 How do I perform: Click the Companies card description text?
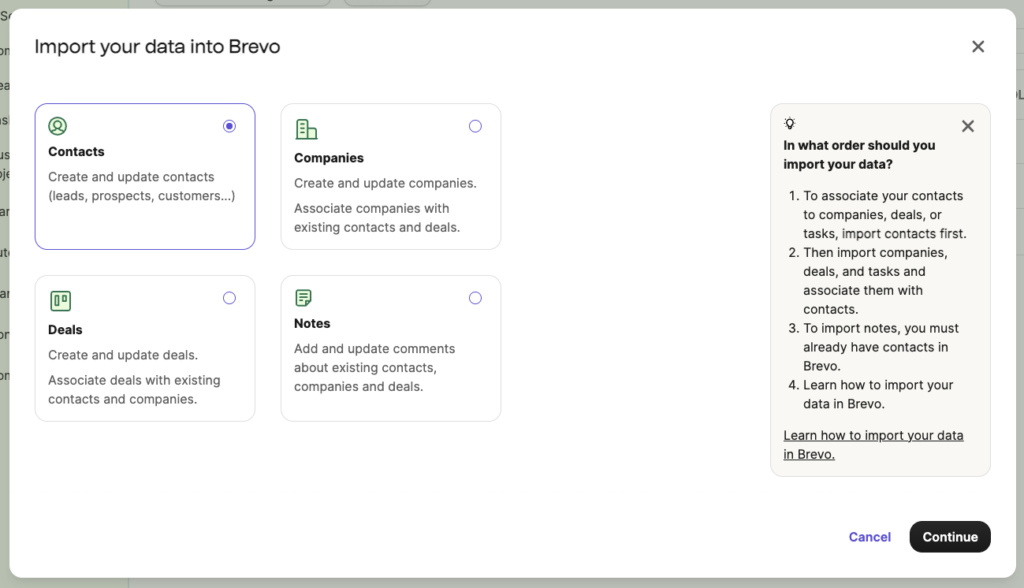pyautogui.click(x=385, y=183)
